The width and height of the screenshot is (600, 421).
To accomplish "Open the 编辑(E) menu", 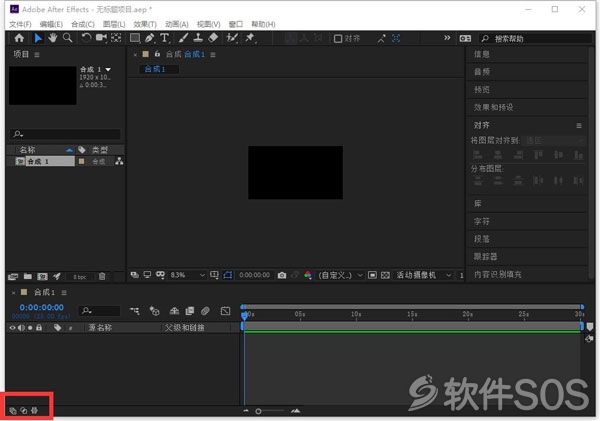I will (x=51, y=24).
